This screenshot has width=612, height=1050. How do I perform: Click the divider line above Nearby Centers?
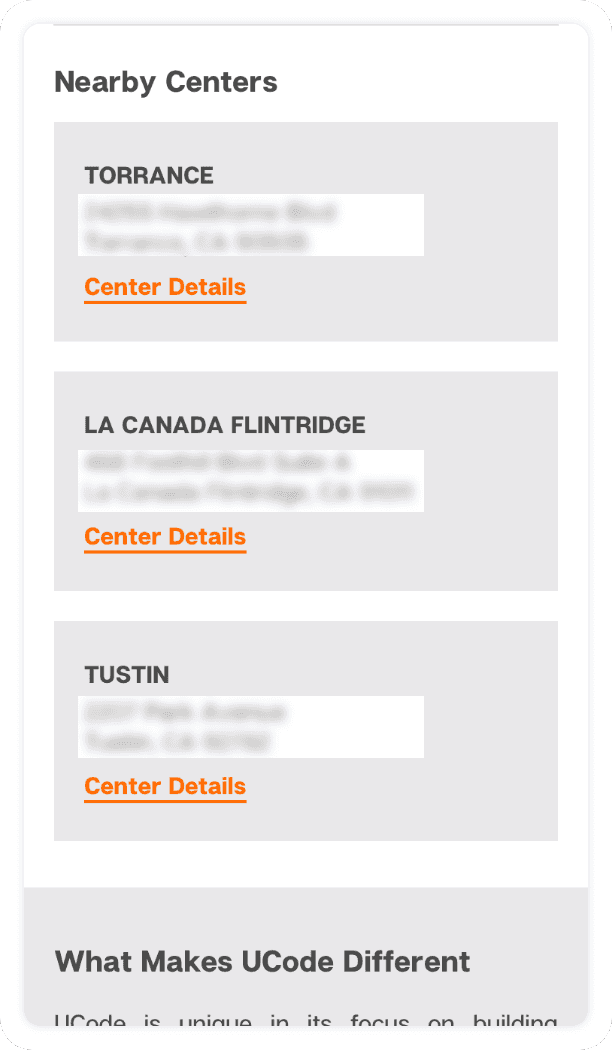tap(305, 25)
